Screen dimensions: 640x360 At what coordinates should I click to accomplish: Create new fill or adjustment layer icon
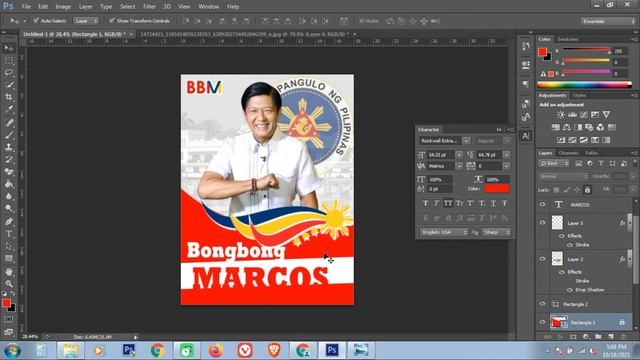(x=586, y=337)
